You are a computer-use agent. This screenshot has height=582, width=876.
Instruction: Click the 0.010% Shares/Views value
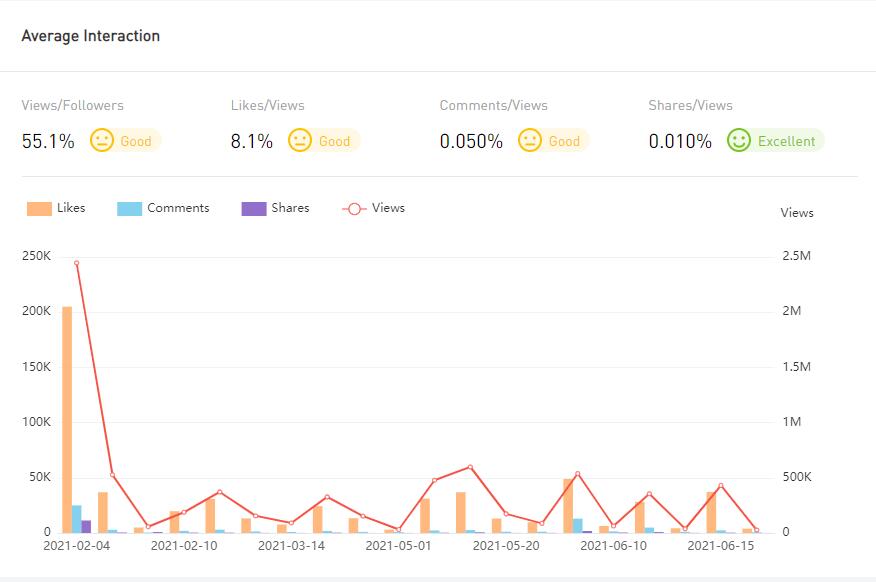680,141
